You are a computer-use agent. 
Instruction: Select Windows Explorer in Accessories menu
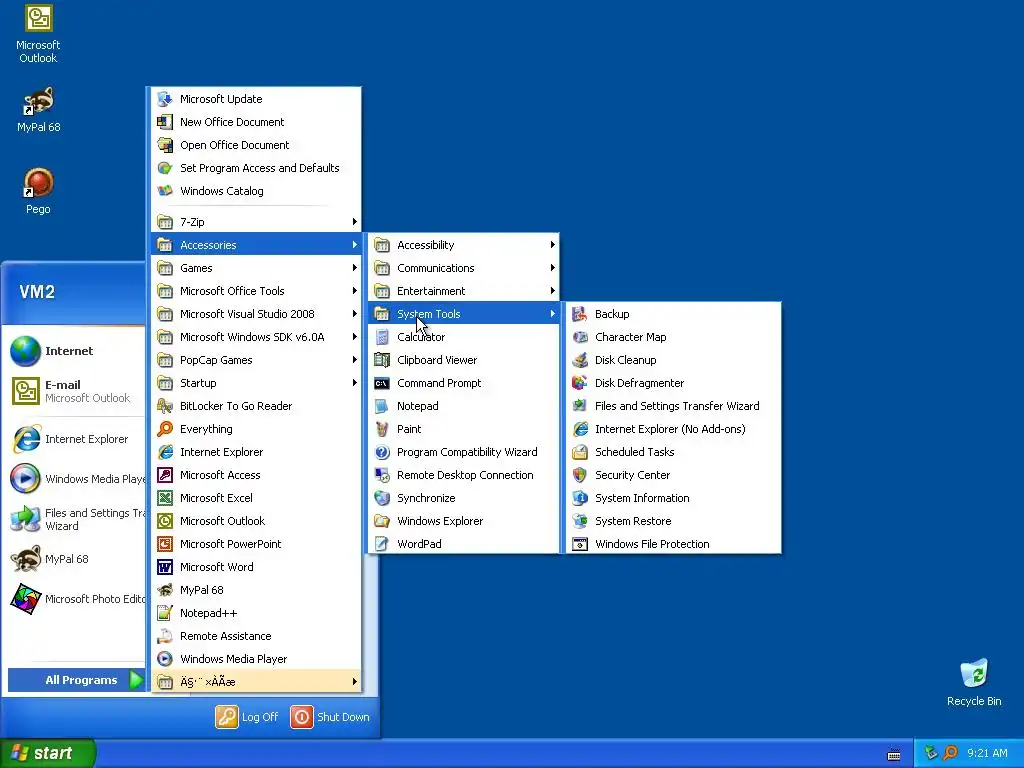[464, 521]
